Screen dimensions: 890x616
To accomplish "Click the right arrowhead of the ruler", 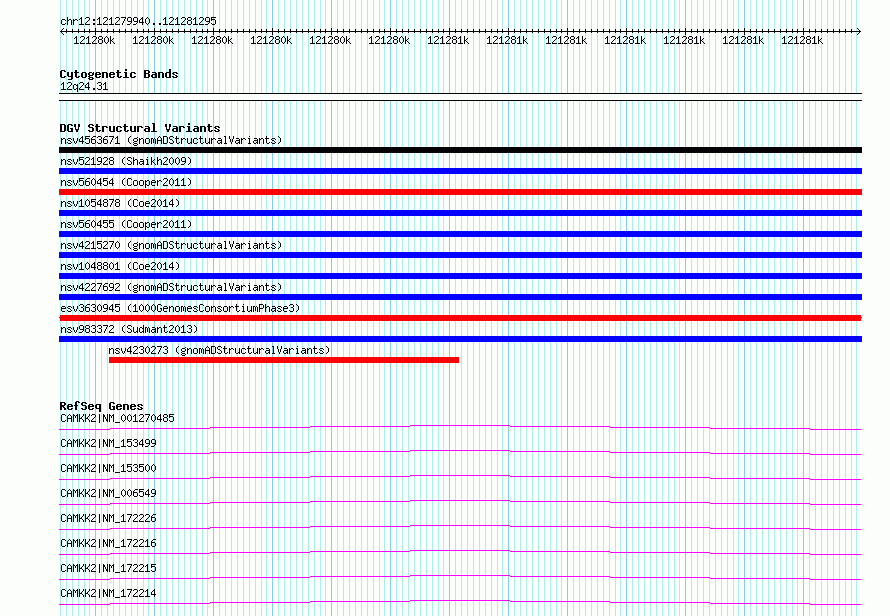I will point(859,31).
